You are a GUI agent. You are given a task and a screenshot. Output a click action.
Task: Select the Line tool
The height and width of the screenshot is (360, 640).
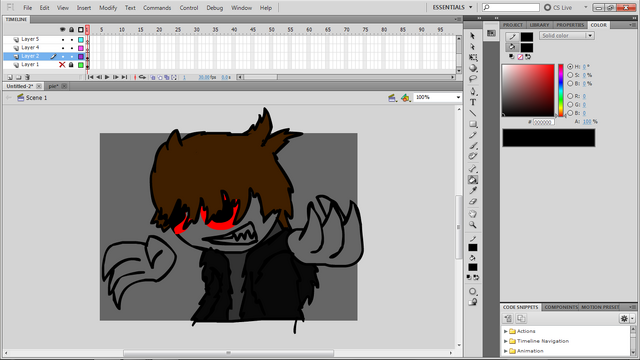click(x=473, y=113)
